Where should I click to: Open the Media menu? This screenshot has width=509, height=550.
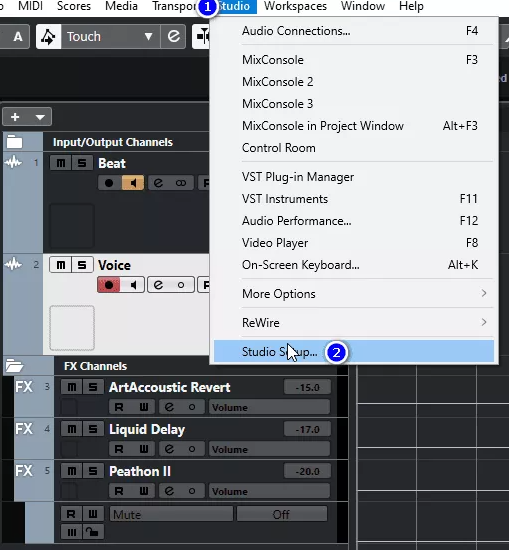pyautogui.click(x=121, y=6)
